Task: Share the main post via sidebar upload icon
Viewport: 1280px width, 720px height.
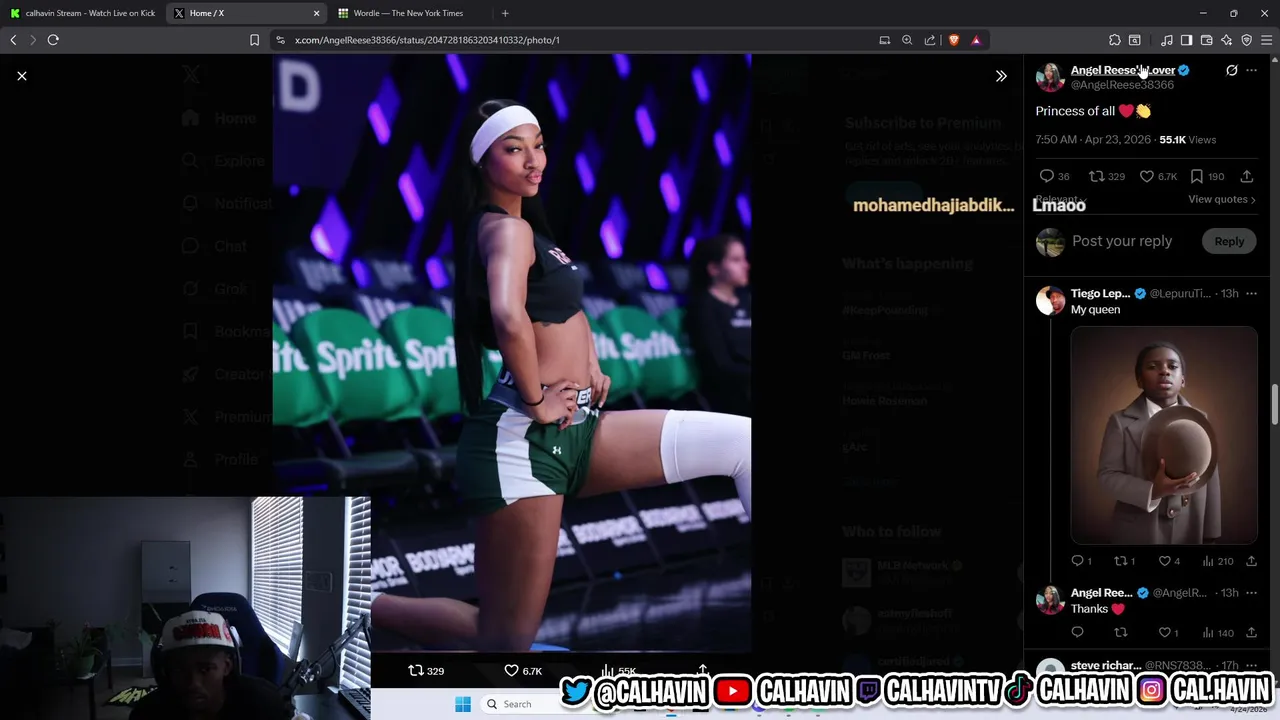Action: 1247,176
